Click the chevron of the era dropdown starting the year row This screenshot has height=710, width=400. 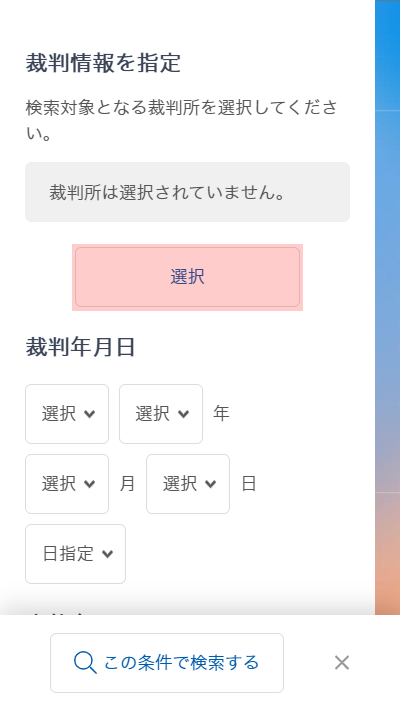(90, 414)
